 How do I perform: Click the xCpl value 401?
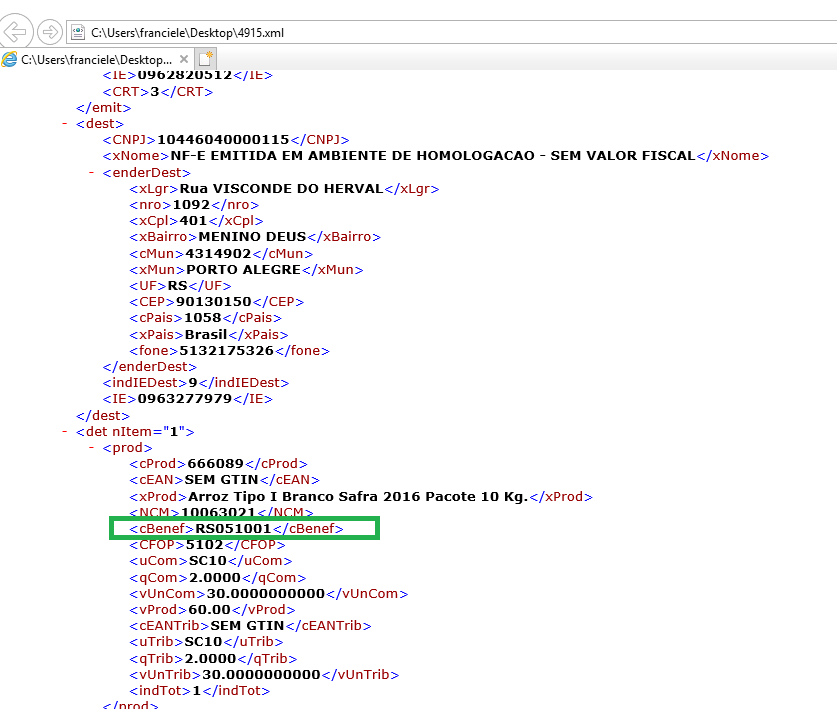pos(193,221)
